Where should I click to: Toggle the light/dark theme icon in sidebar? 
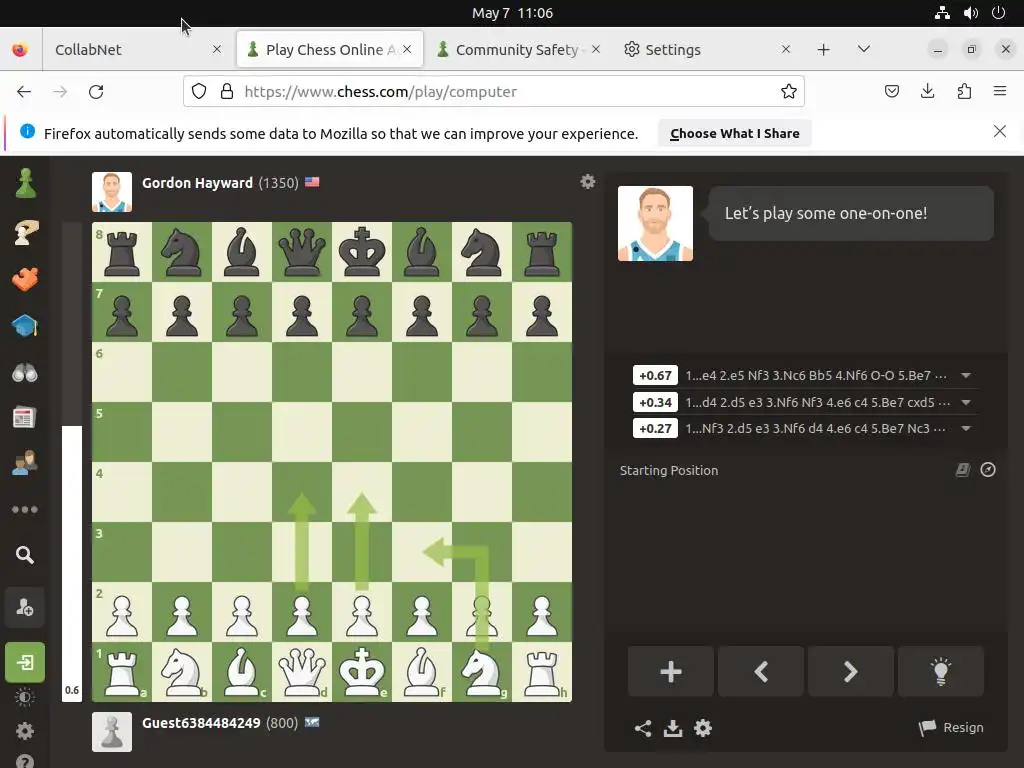click(x=25, y=697)
